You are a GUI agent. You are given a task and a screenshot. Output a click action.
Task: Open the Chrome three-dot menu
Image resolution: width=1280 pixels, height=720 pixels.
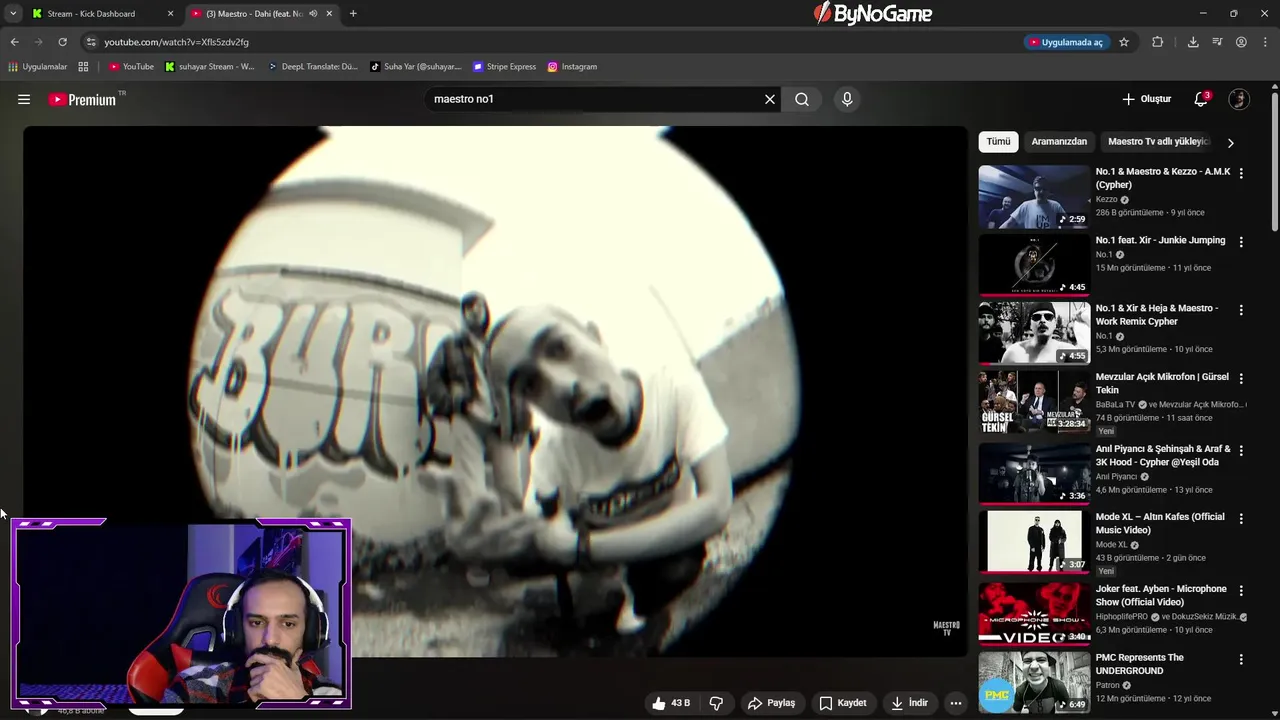tap(1266, 42)
